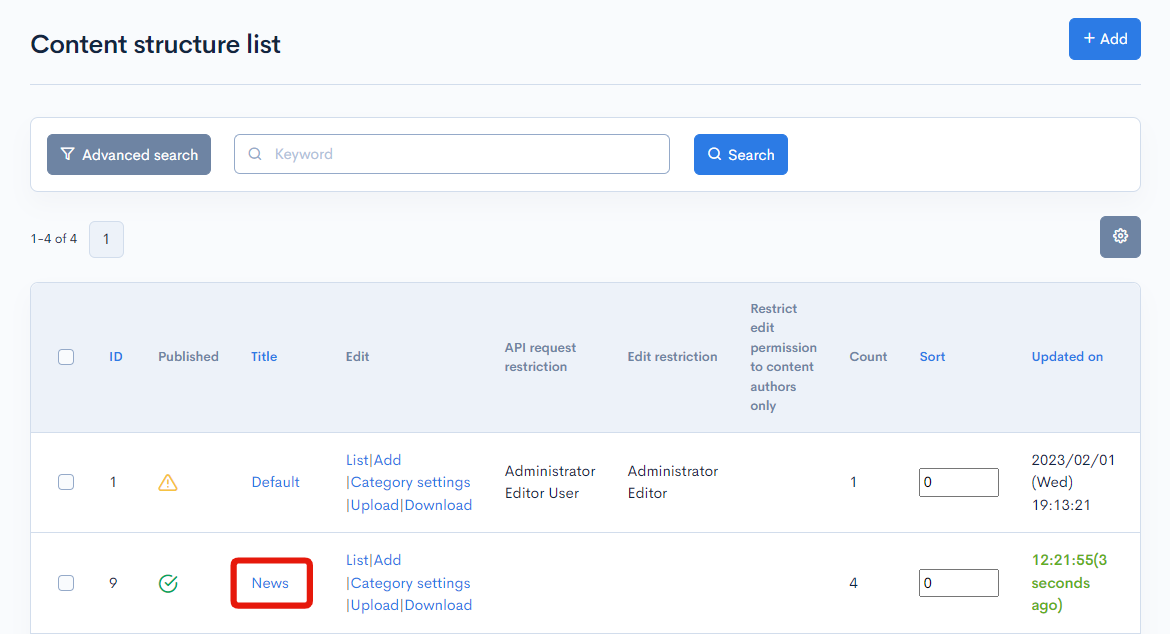The width and height of the screenshot is (1170, 634).
Task: Click the plus icon on the Add button
Action: [1092, 38]
